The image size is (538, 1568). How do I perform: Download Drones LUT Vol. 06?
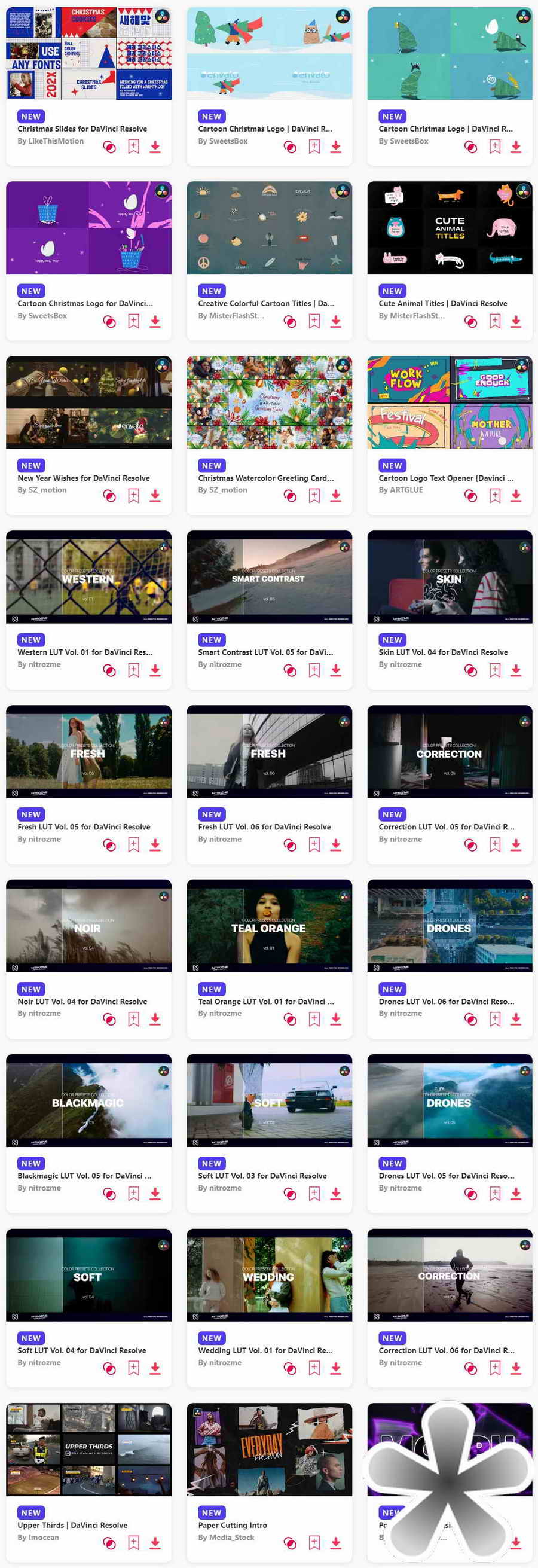516,1020
